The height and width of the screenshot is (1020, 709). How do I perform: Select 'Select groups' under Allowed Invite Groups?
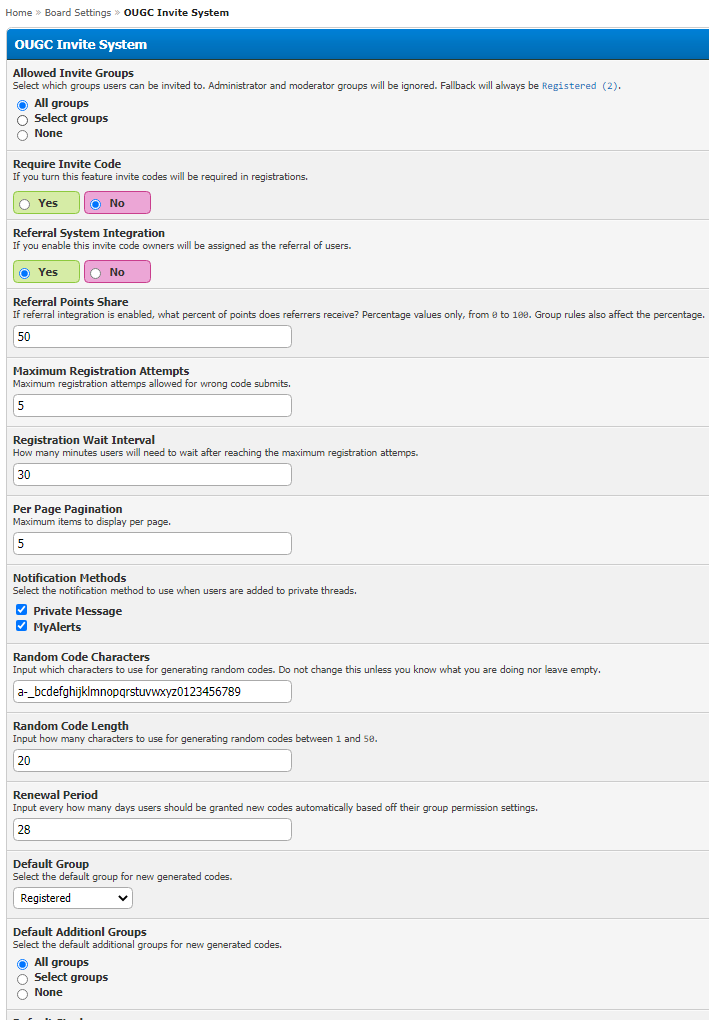coord(23,120)
